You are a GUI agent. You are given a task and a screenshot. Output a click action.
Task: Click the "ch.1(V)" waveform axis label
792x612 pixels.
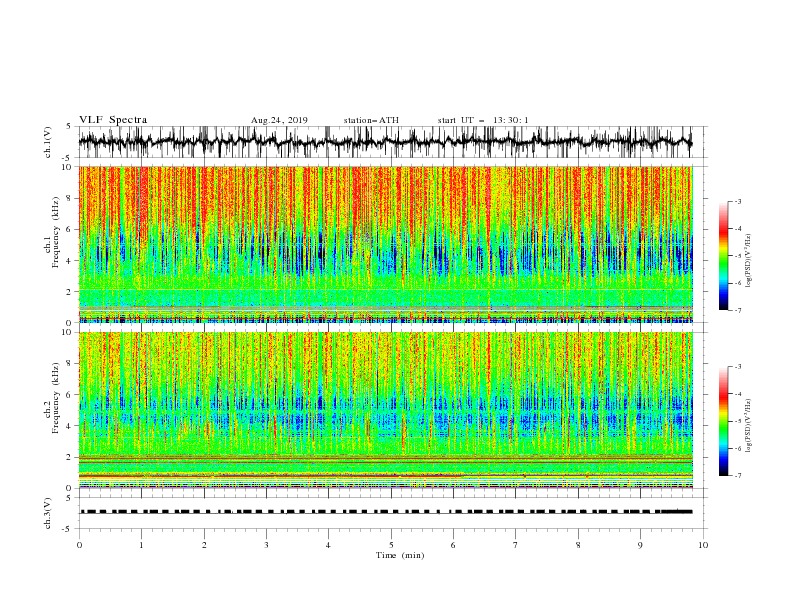(48, 142)
